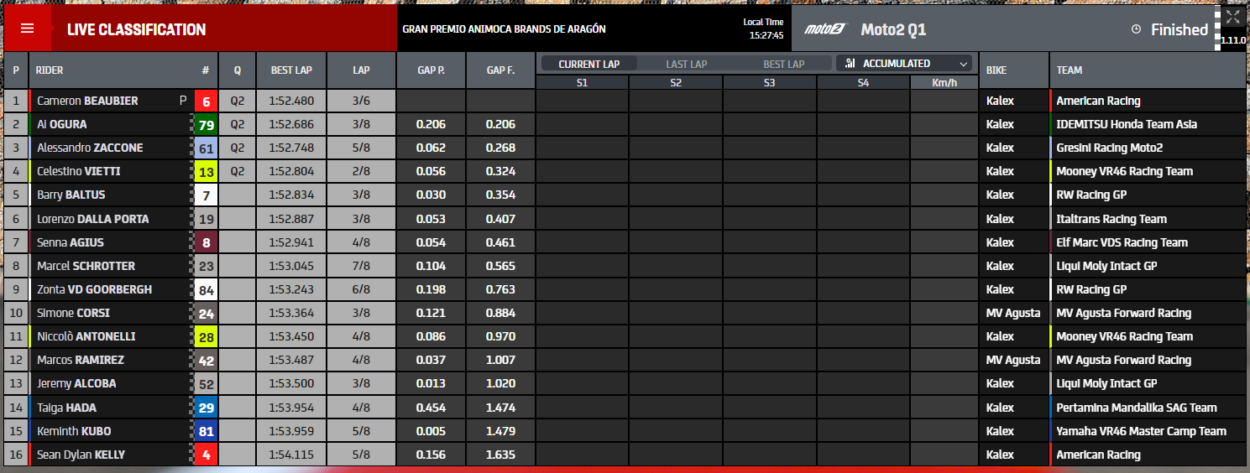Select rider Zonta VD GOORBERGH

click(x=95, y=290)
